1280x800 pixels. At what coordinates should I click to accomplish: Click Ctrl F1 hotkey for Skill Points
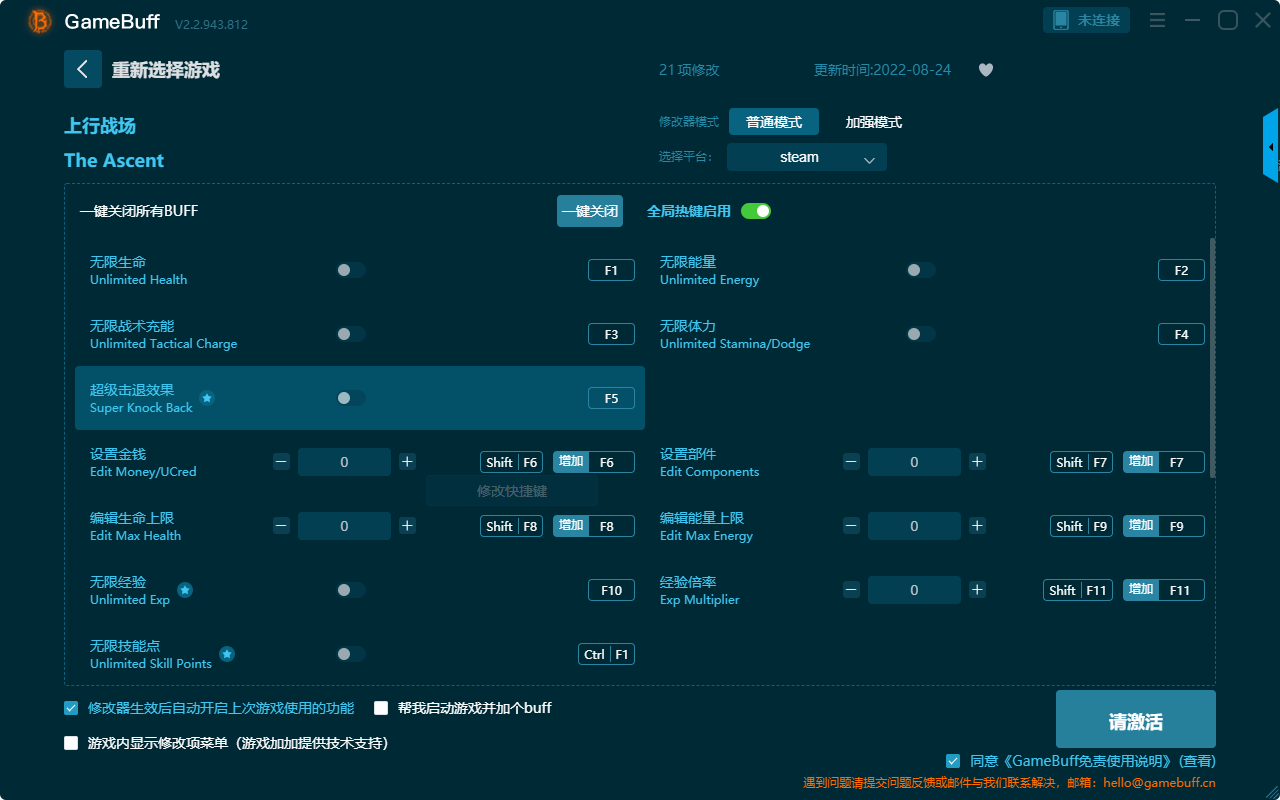click(x=606, y=654)
